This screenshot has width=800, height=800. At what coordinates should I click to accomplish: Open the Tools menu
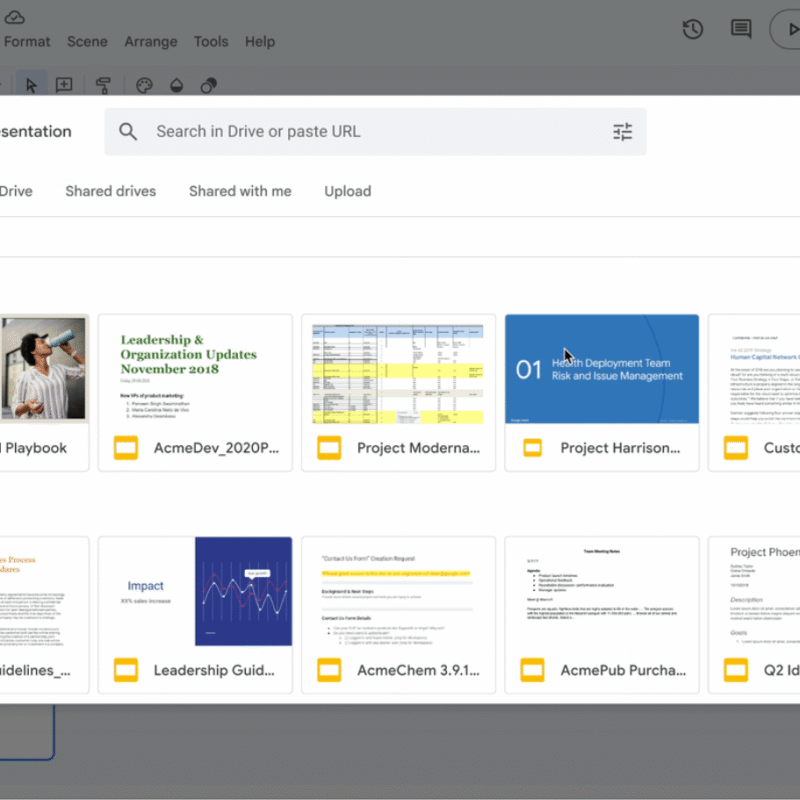pos(211,42)
